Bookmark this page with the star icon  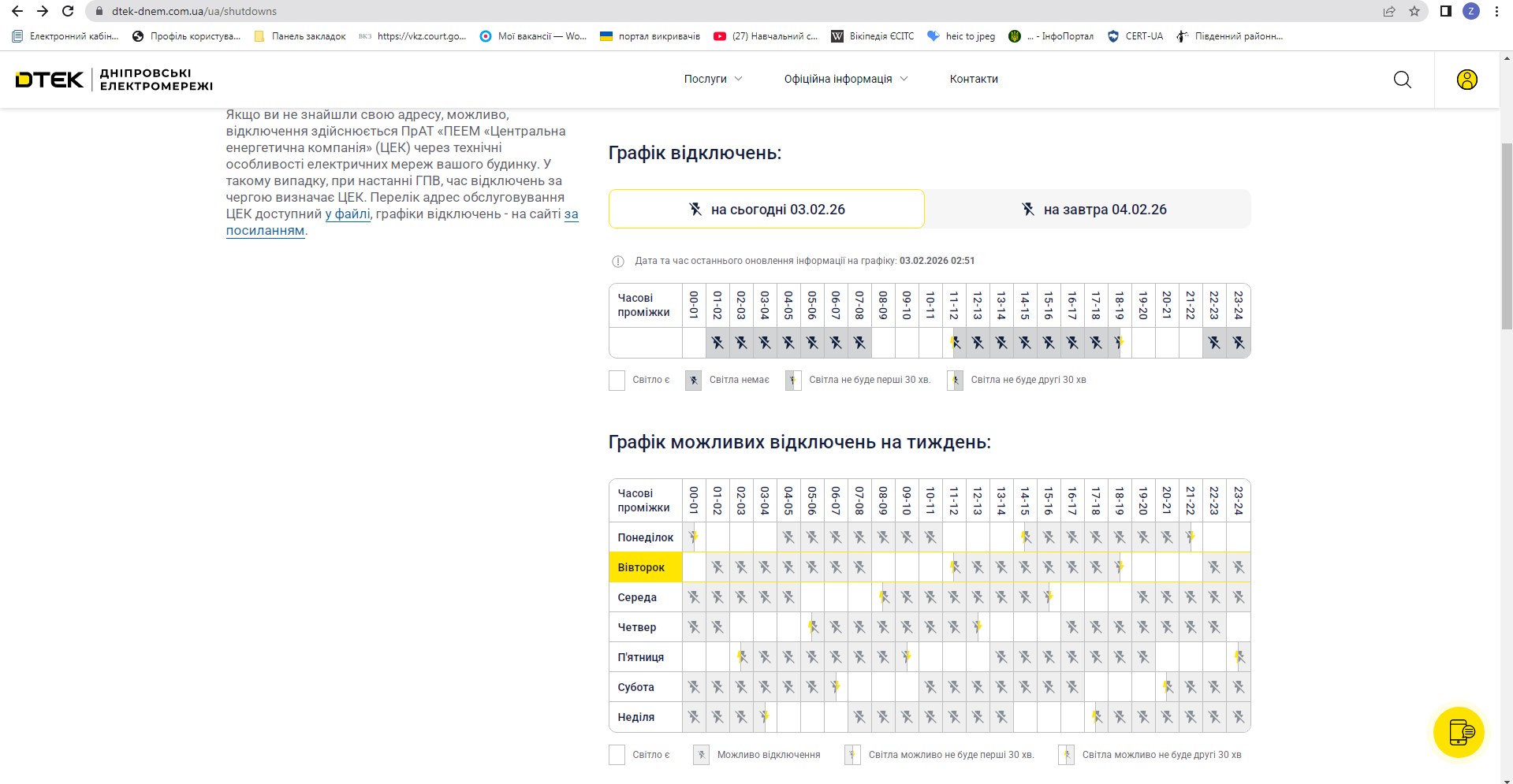[1414, 11]
